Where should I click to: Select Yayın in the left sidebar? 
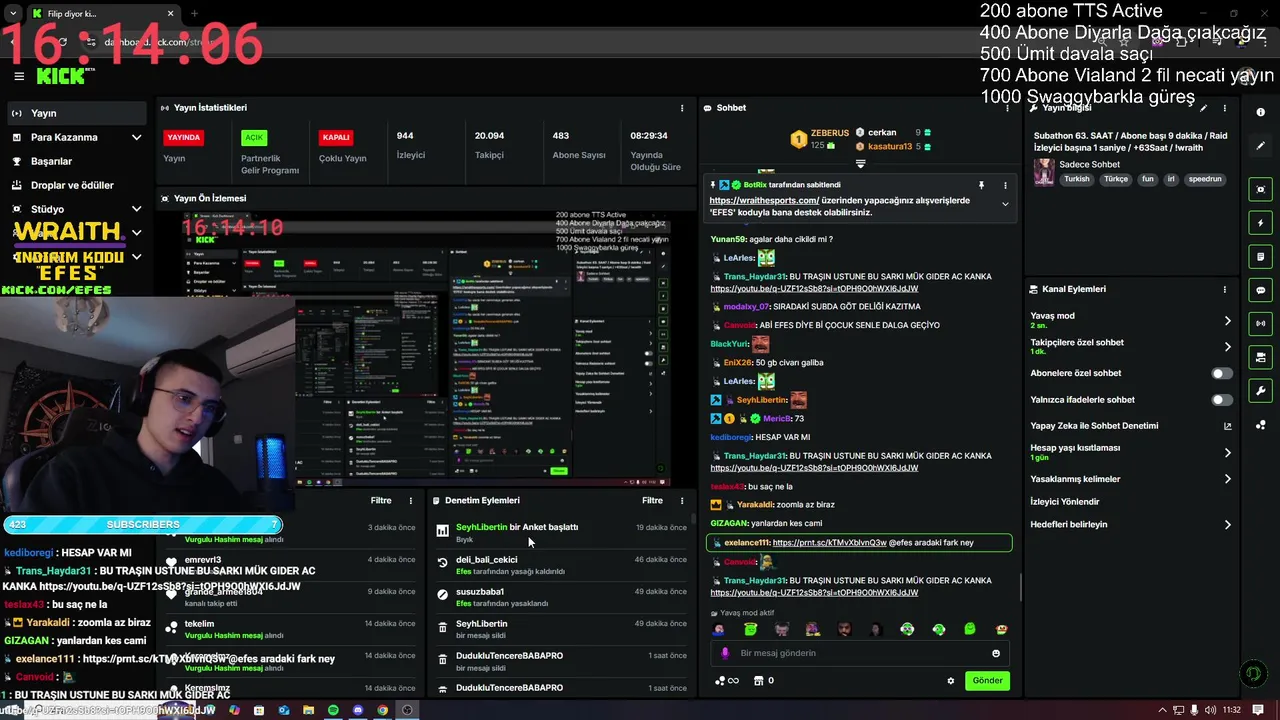76,113
